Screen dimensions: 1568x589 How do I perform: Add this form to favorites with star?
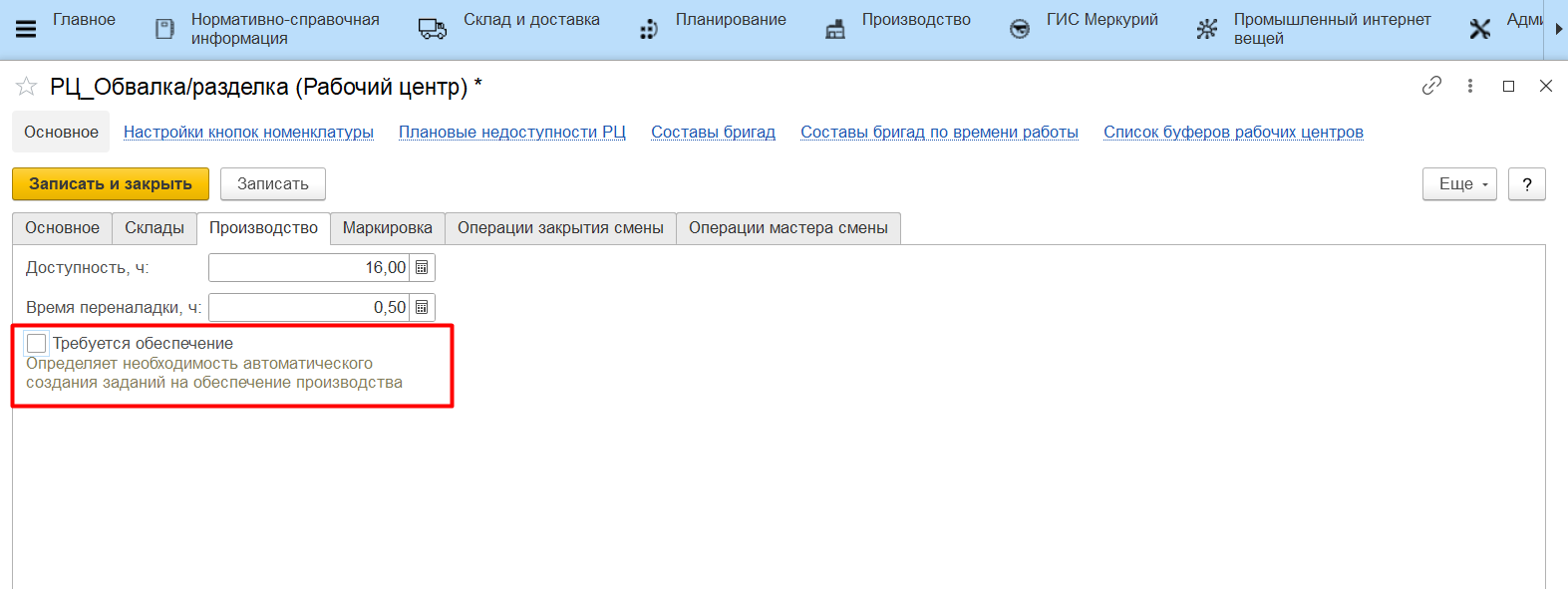(x=26, y=87)
